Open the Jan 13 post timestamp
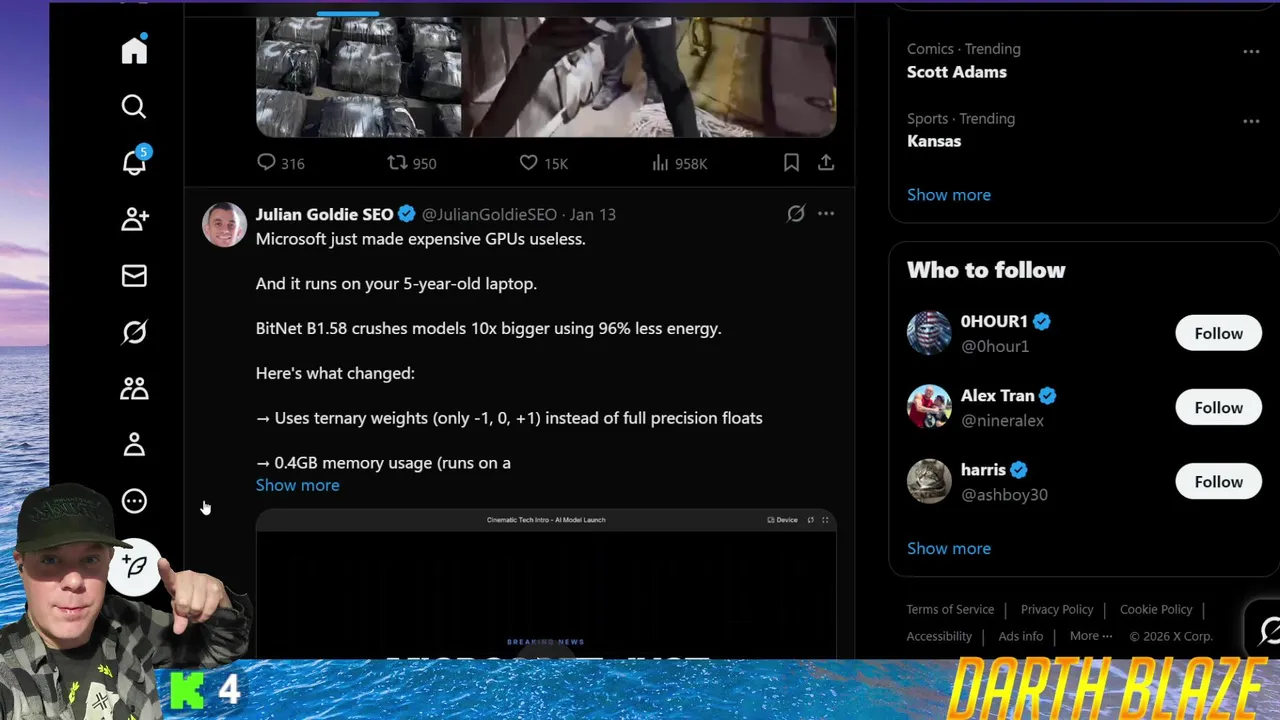The height and width of the screenshot is (720, 1280). pos(593,214)
